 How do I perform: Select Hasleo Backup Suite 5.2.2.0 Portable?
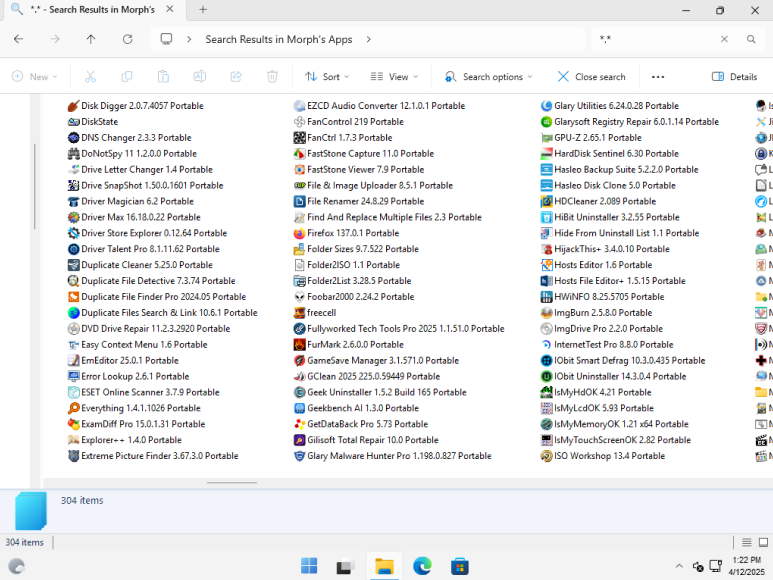tap(620, 170)
